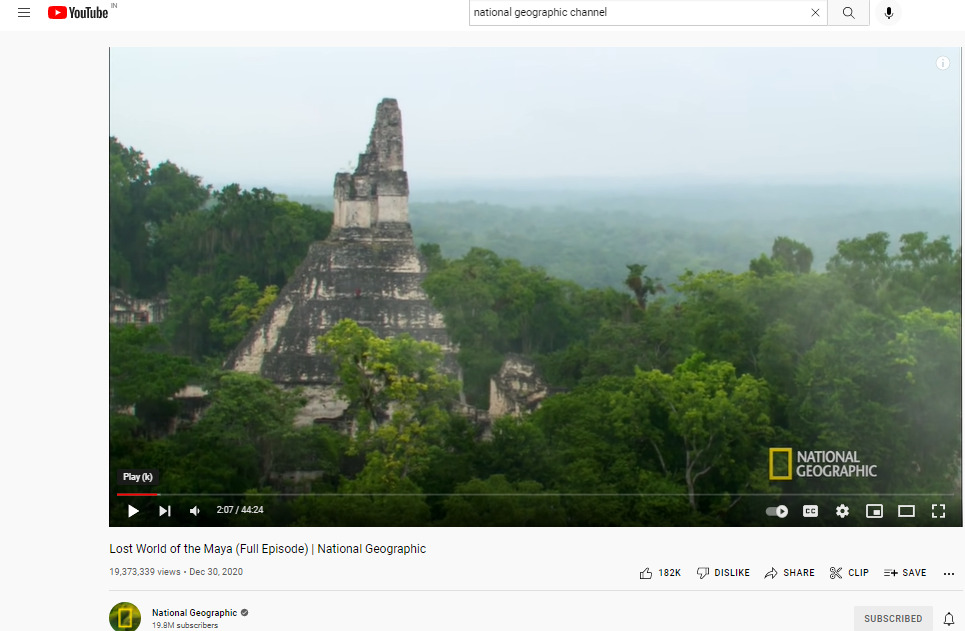Viewport: 965px width, 631px height.
Task: Click the 19,373,339 views text
Action: 145,572
